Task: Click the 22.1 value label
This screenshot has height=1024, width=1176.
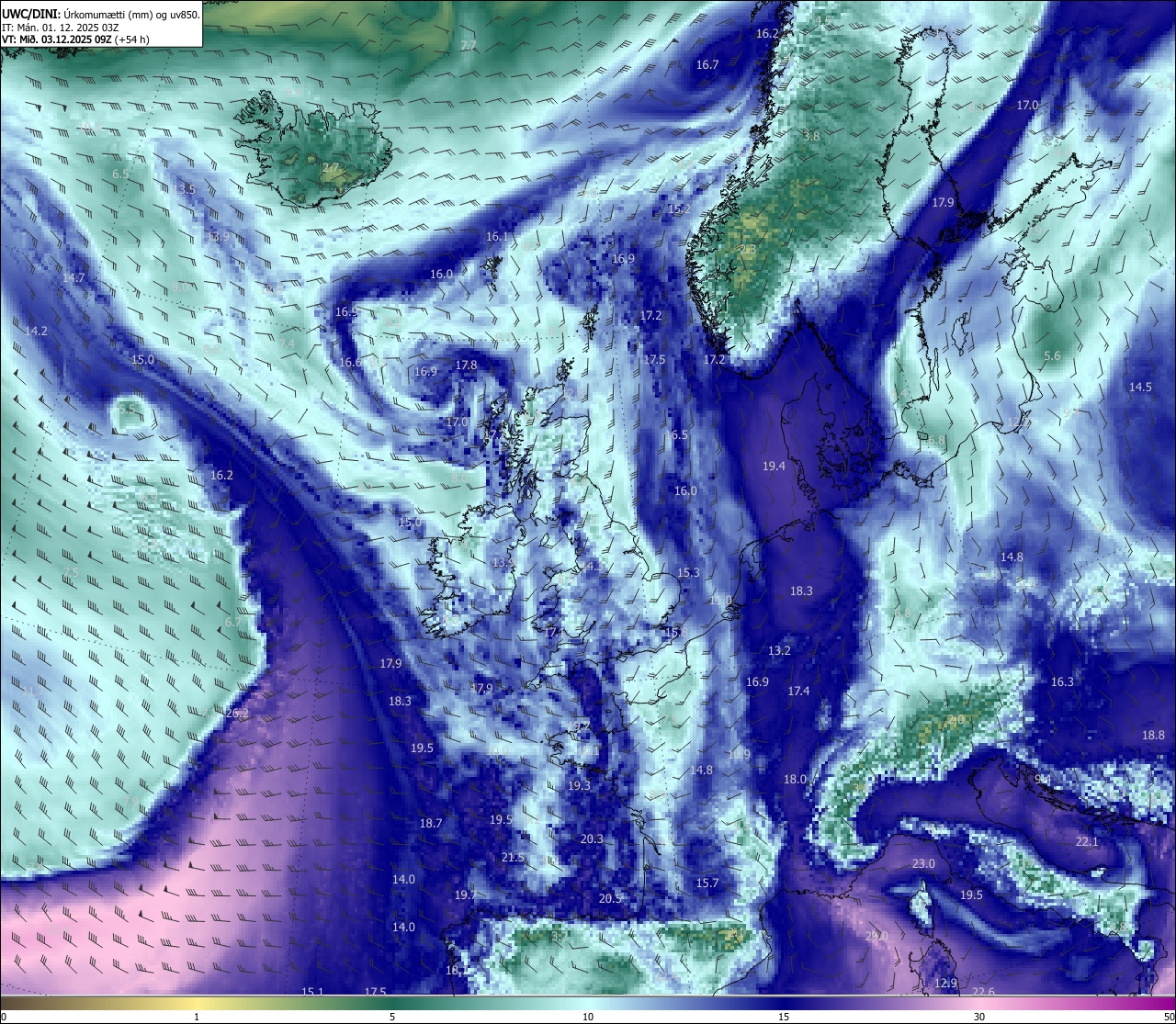Action: coord(1087,842)
